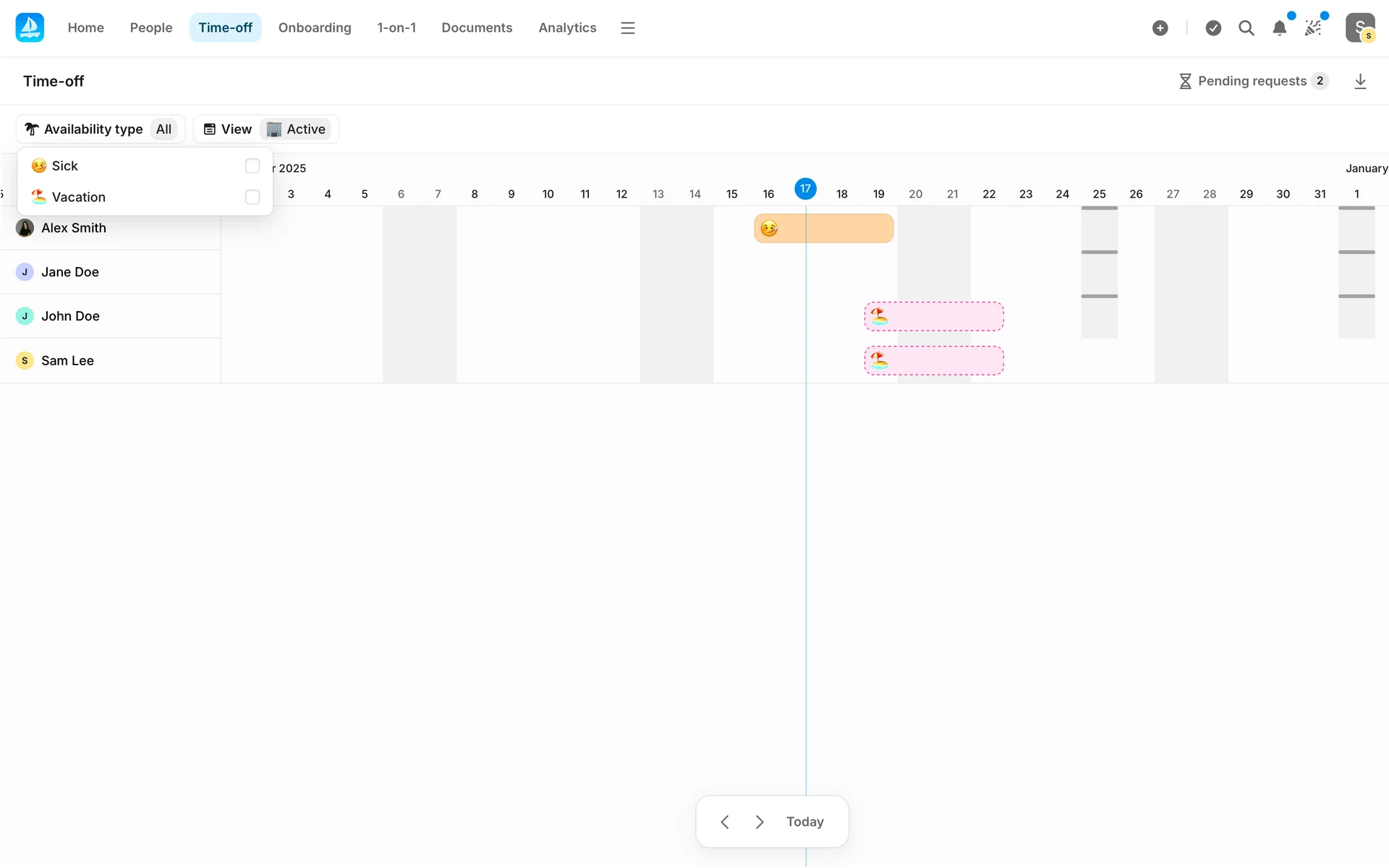The width and height of the screenshot is (1389, 868).
Task: Download time-off data via download icon
Action: point(1360,81)
